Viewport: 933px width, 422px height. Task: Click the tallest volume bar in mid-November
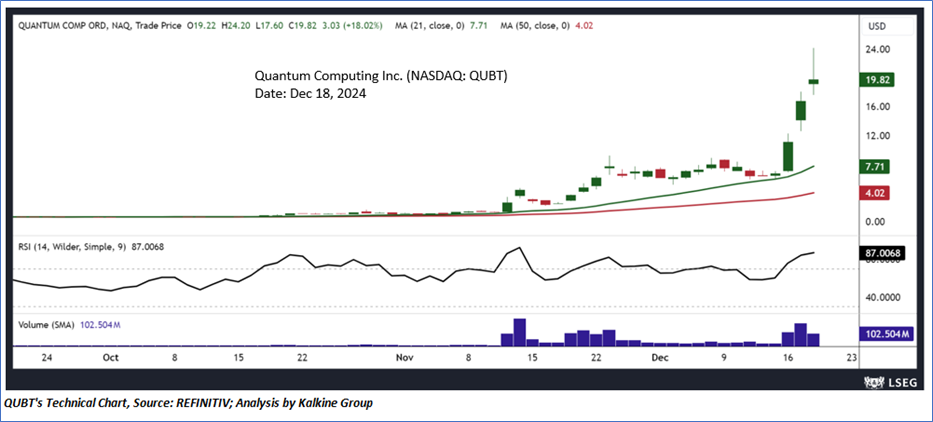519,332
